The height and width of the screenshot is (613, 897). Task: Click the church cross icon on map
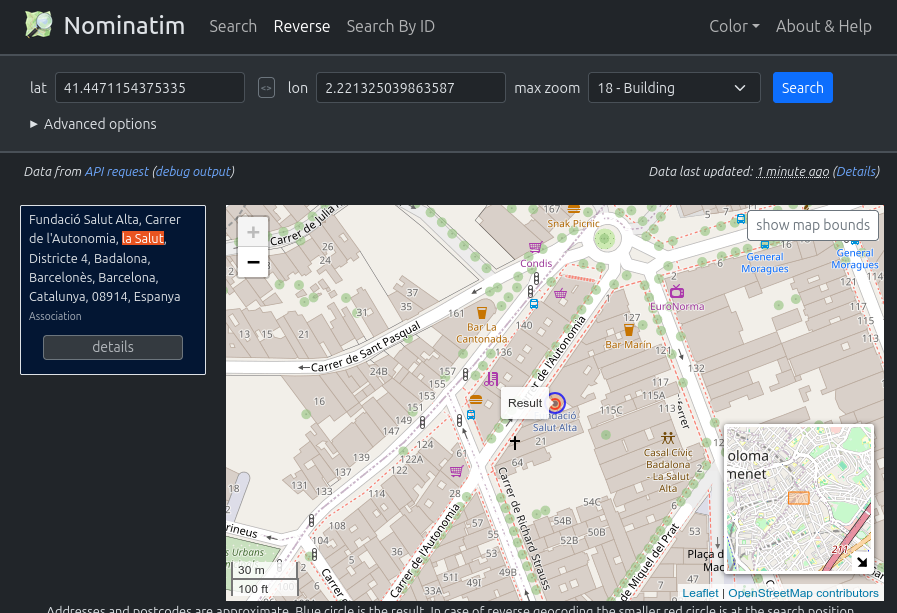point(516,442)
